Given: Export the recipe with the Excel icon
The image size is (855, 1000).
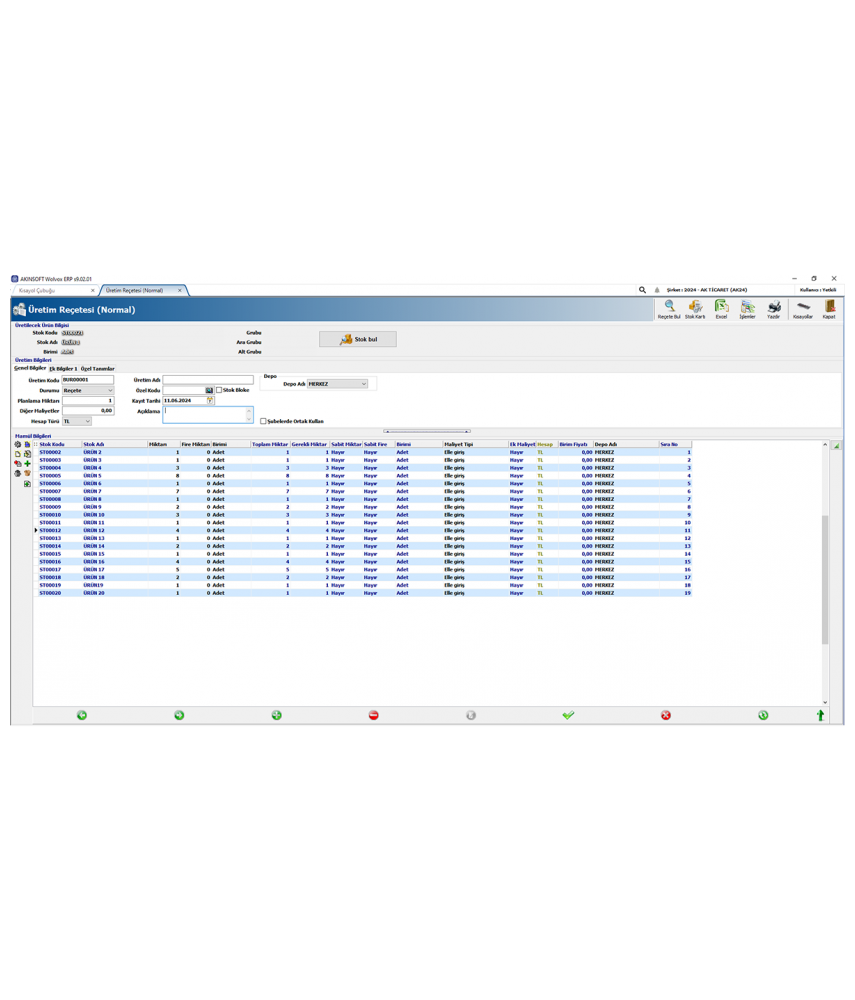Looking at the screenshot, I should pos(721,307).
